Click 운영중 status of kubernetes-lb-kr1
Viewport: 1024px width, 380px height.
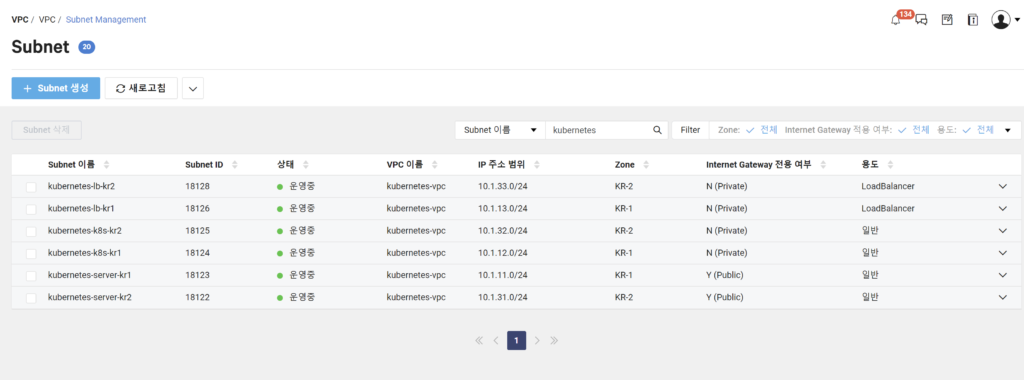pyautogui.click(x=296, y=209)
